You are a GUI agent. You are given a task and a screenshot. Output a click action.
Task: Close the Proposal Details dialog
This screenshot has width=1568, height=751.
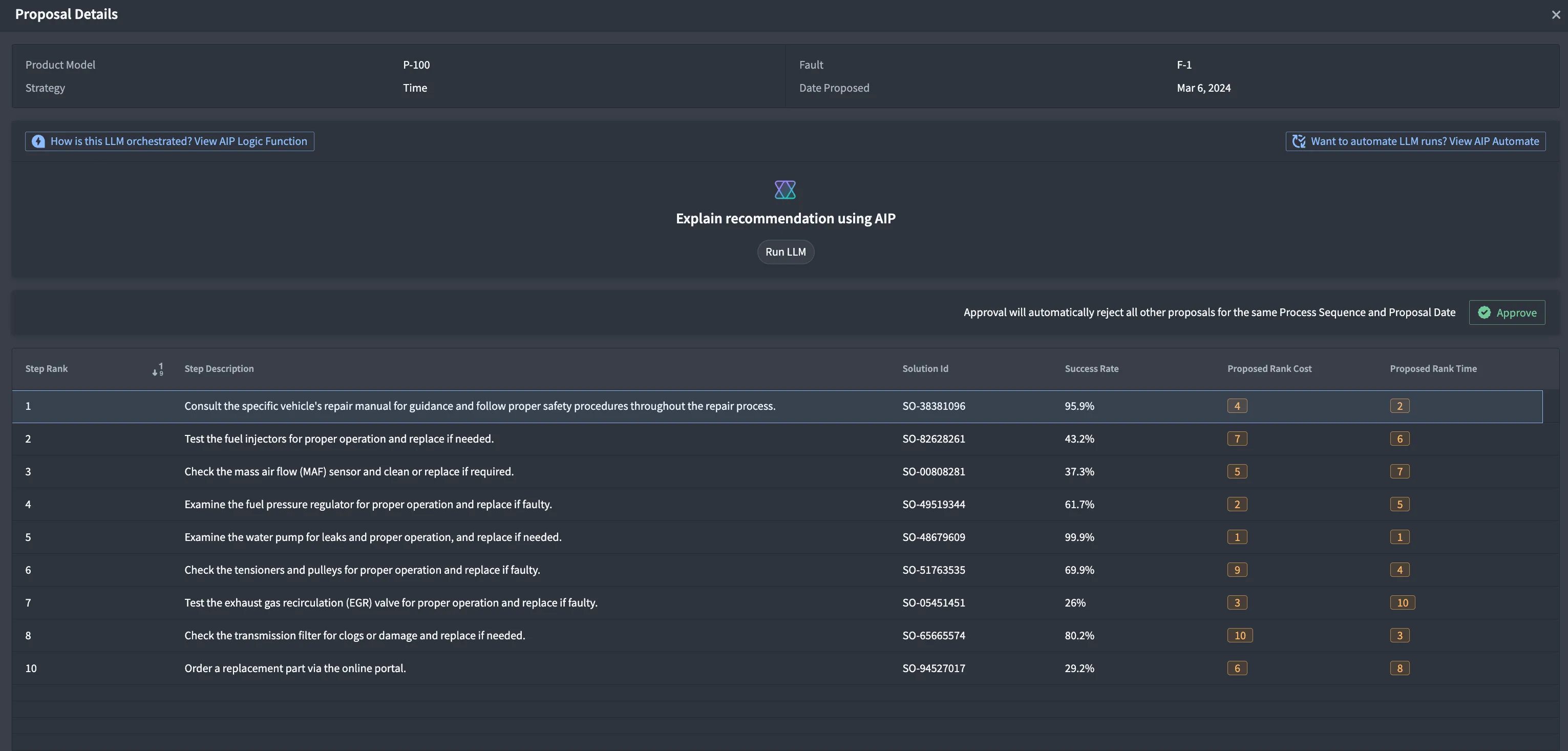[1555, 15]
